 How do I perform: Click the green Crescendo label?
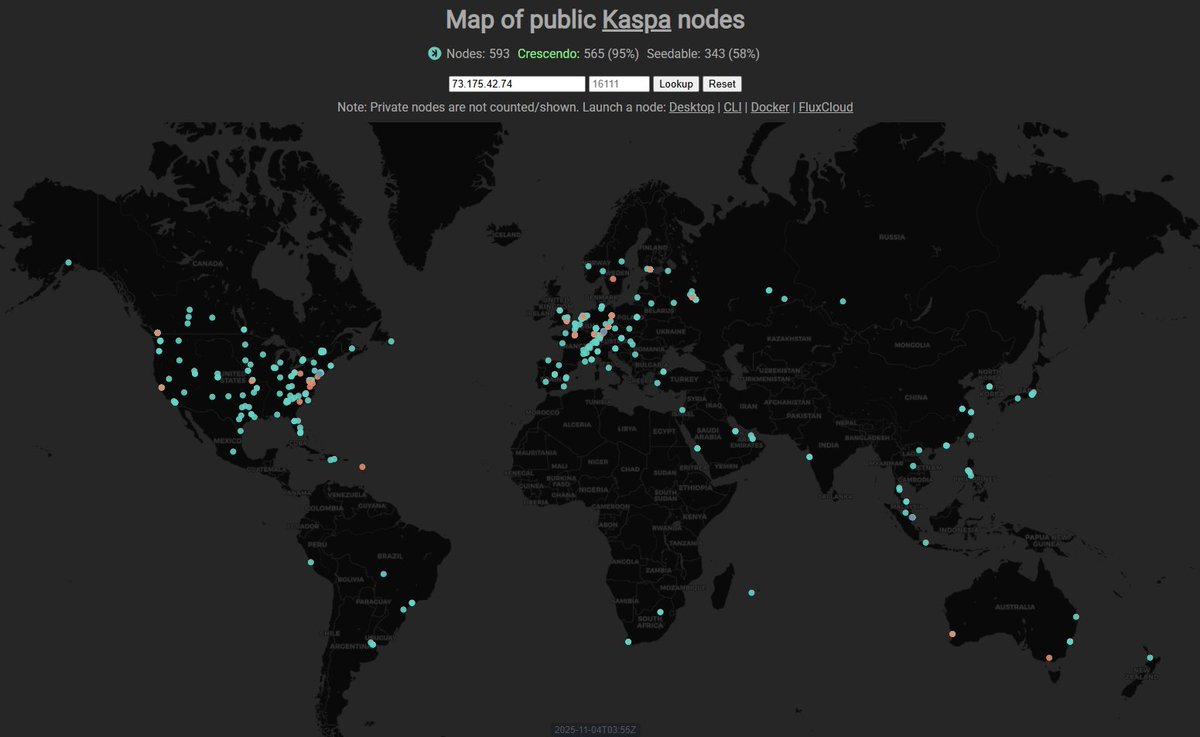tap(548, 54)
